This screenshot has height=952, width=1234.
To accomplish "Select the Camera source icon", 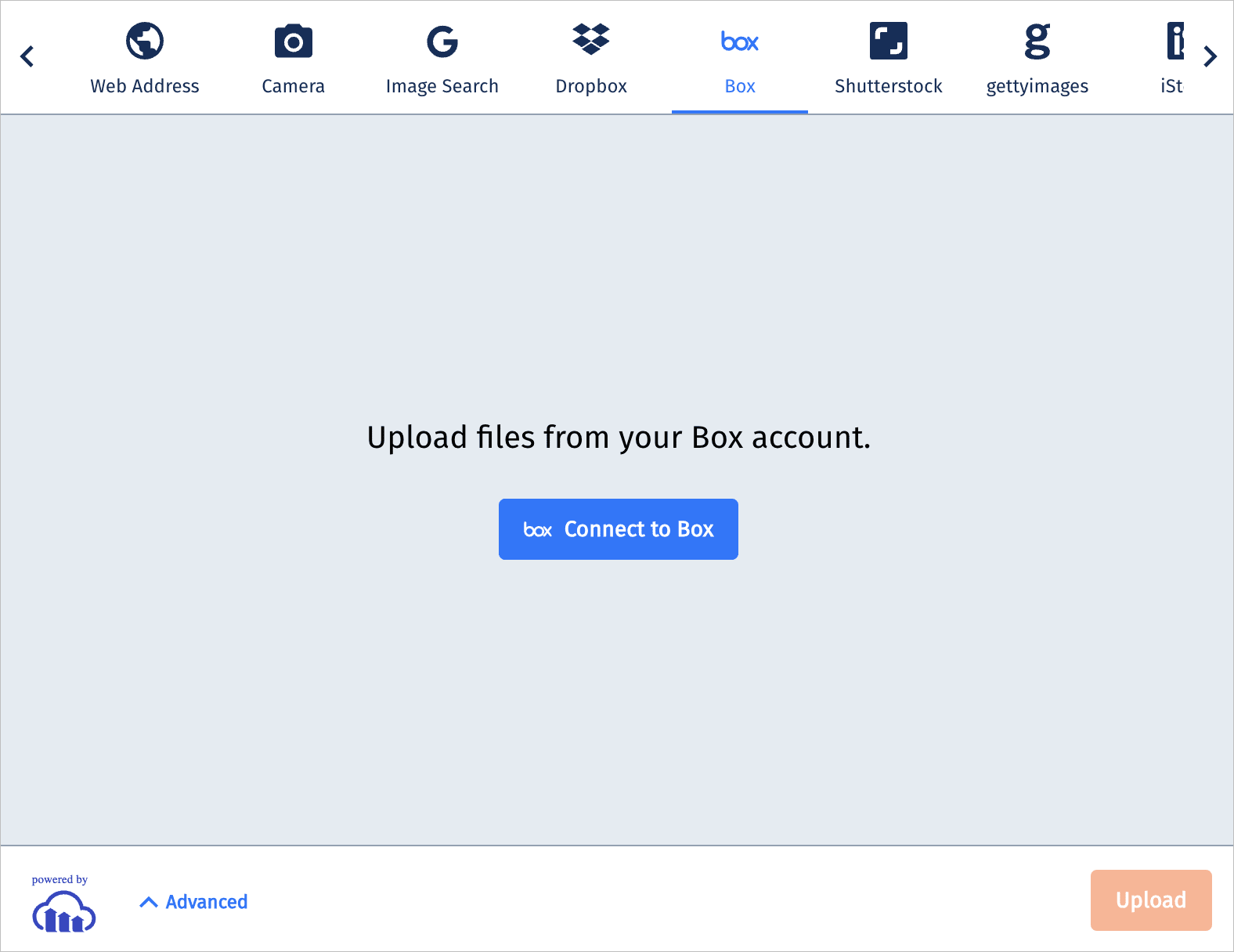I will coord(294,41).
